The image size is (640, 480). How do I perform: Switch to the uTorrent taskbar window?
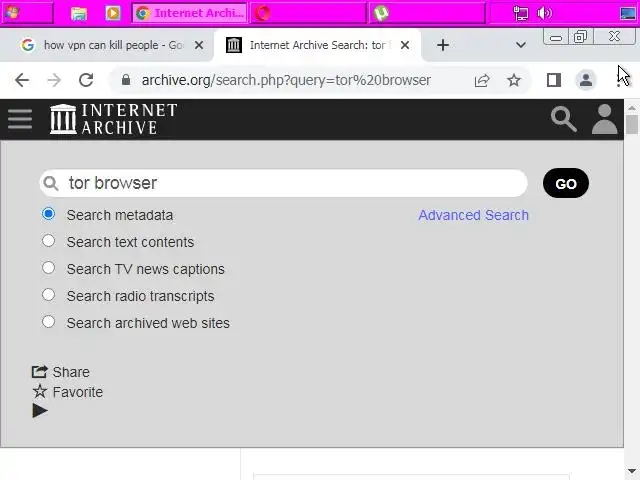[x=427, y=13]
